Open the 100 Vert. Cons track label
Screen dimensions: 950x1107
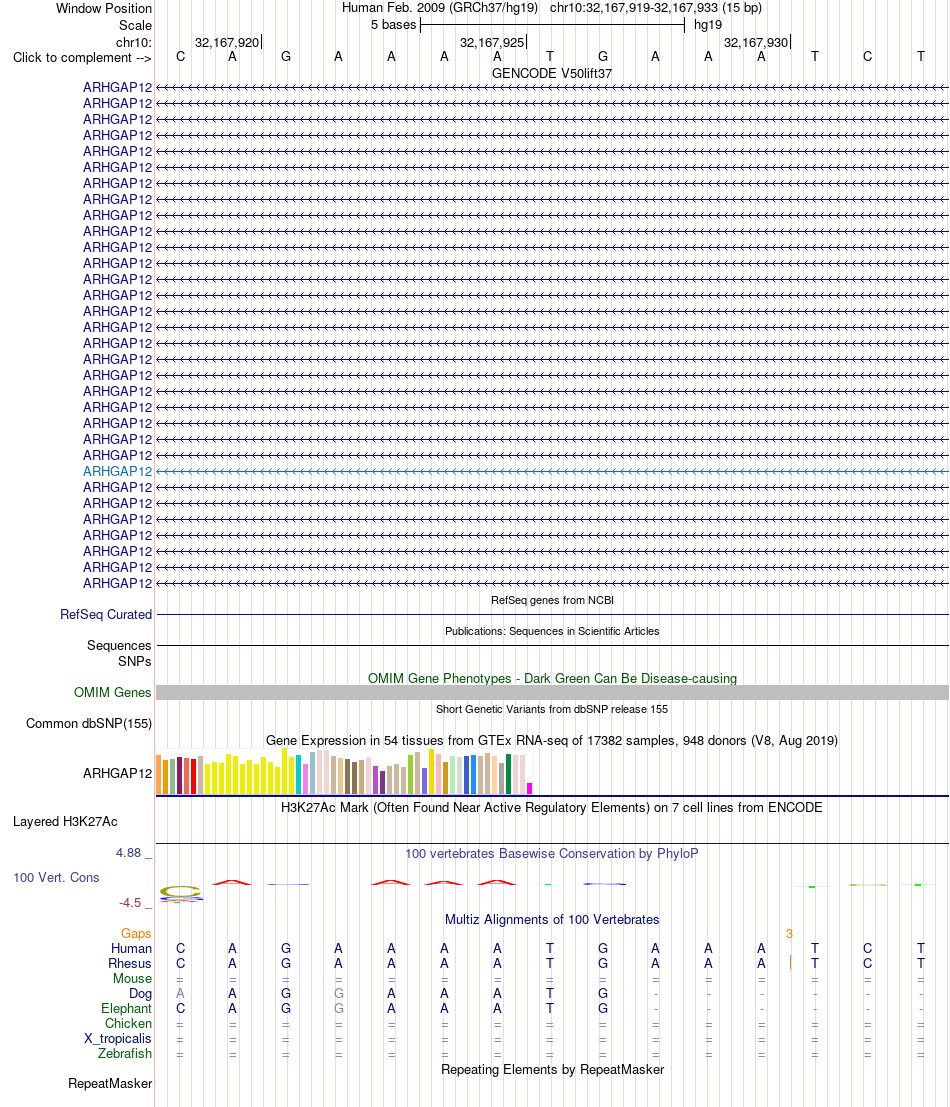tap(56, 878)
